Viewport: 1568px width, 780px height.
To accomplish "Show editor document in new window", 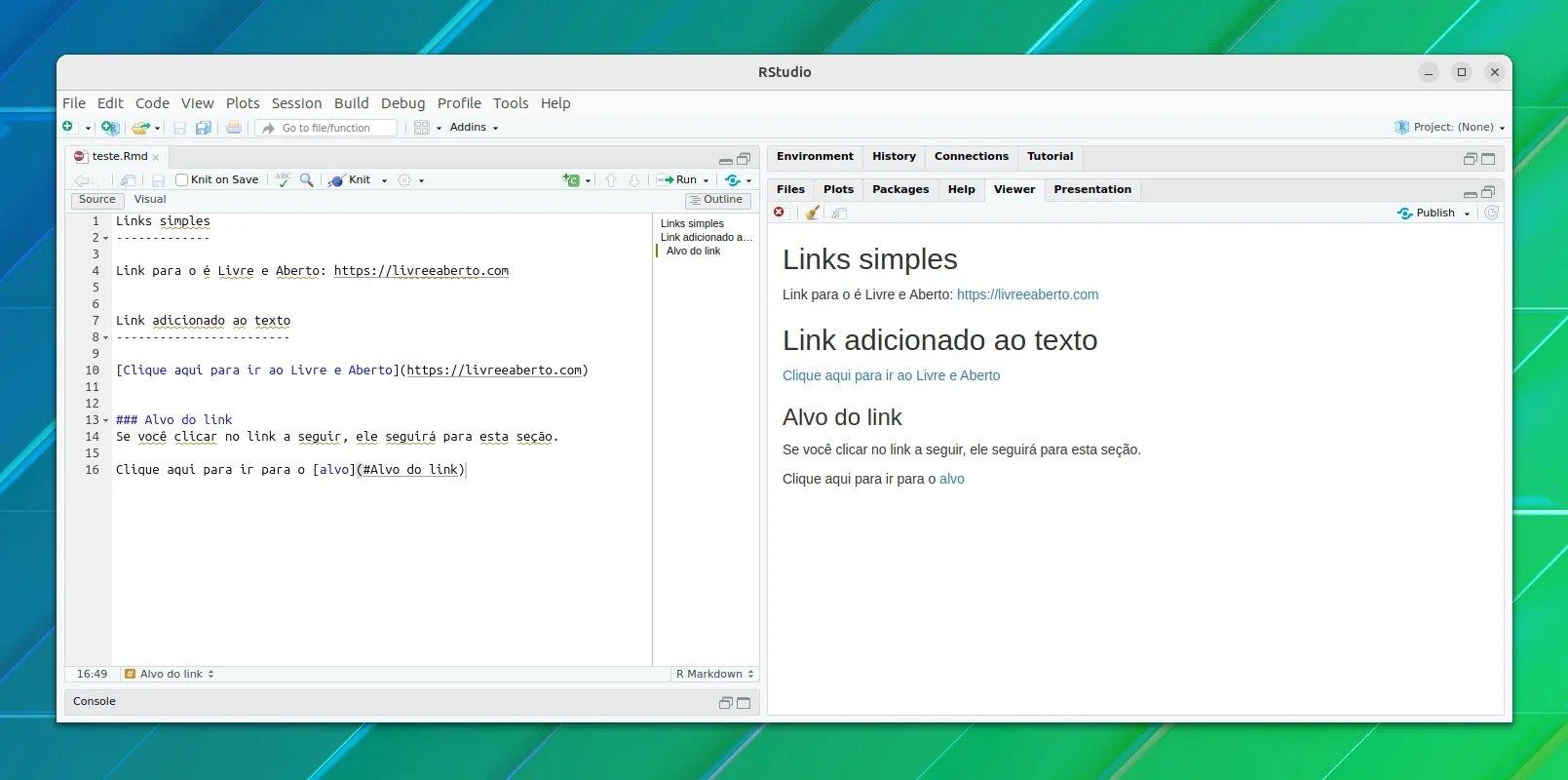I will pyautogui.click(x=129, y=180).
